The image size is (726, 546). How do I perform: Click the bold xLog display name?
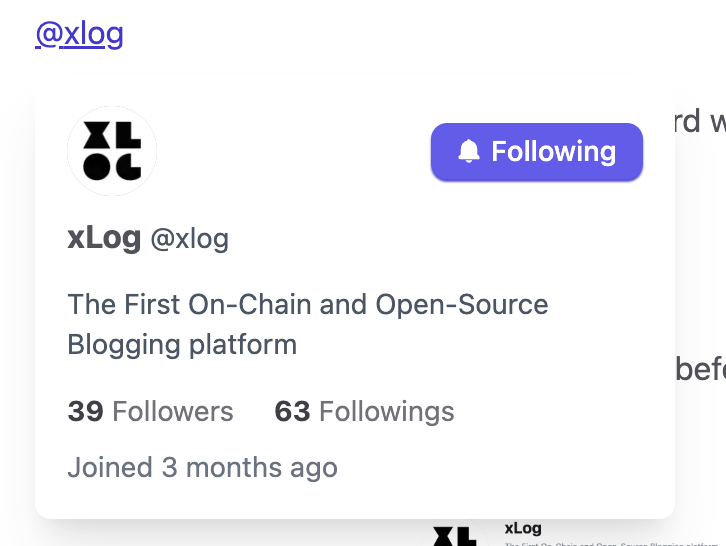coord(104,238)
